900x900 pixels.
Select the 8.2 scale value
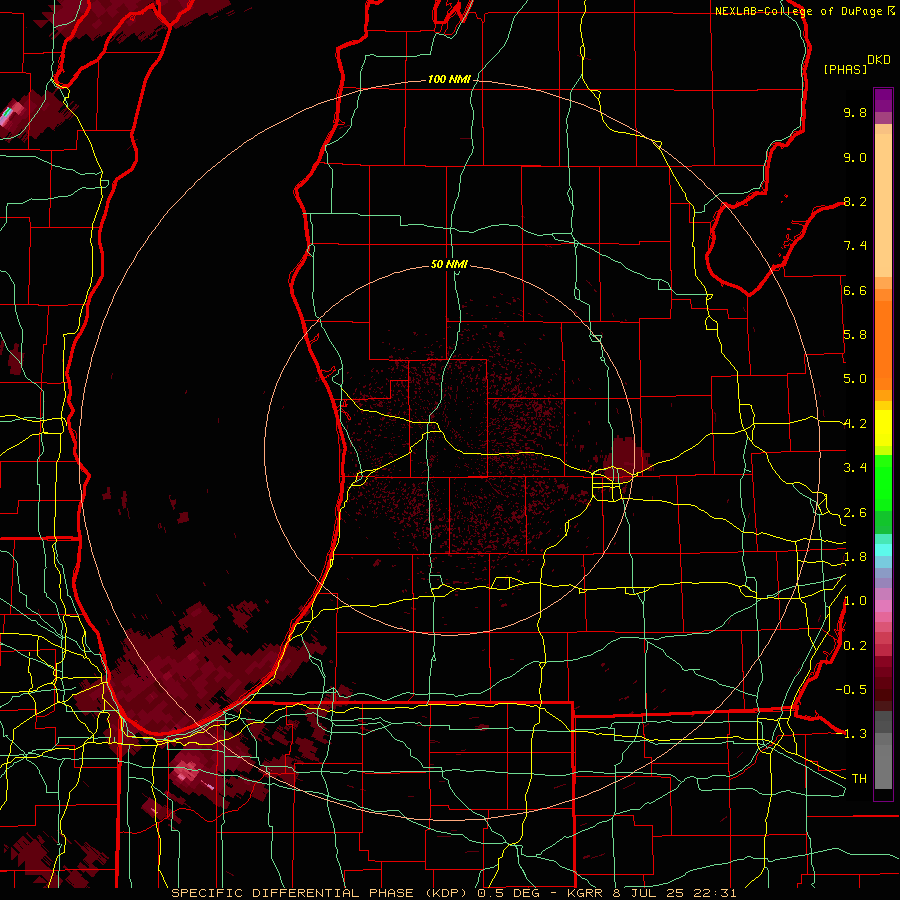click(855, 201)
